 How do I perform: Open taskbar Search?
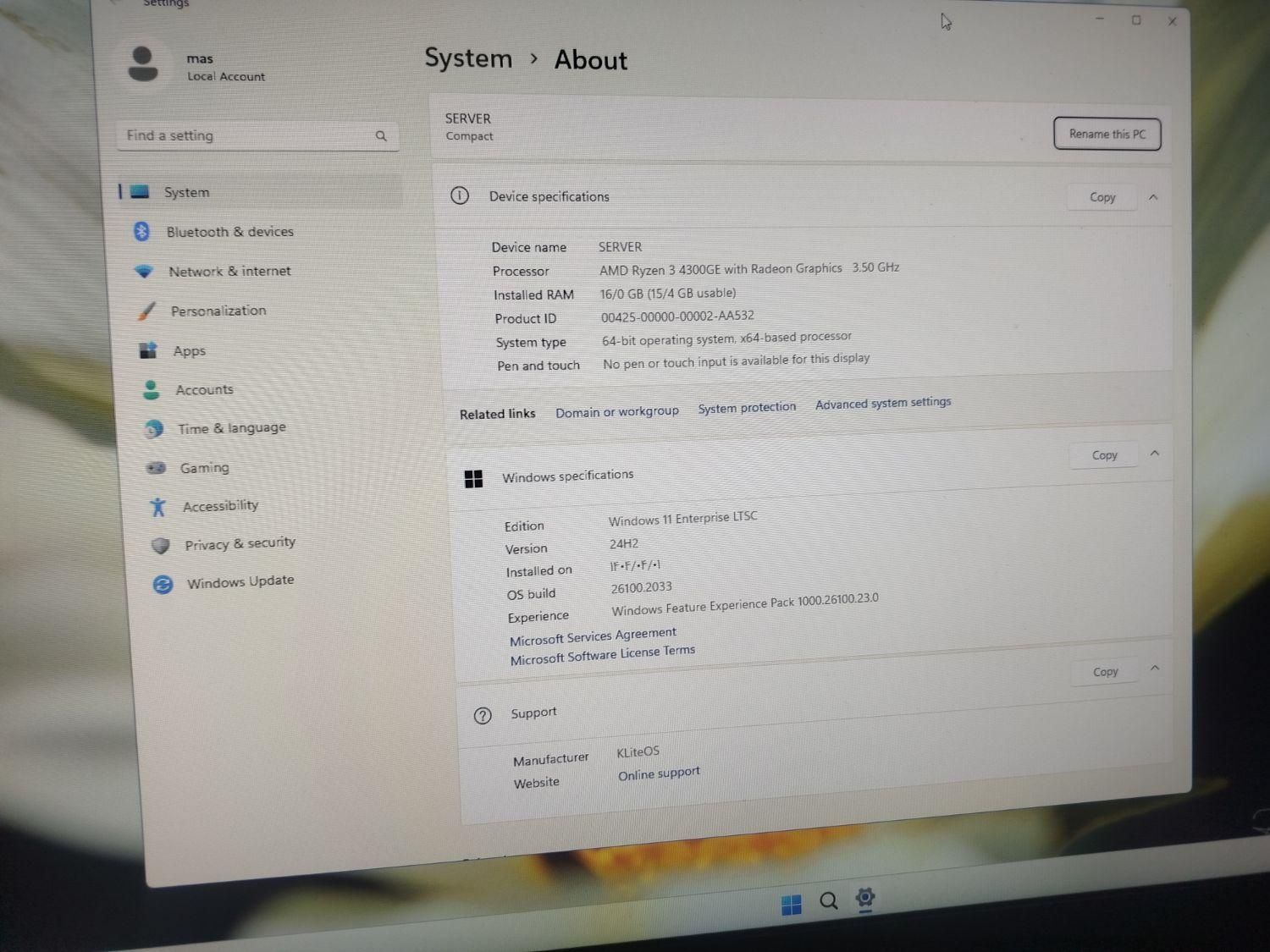(829, 901)
